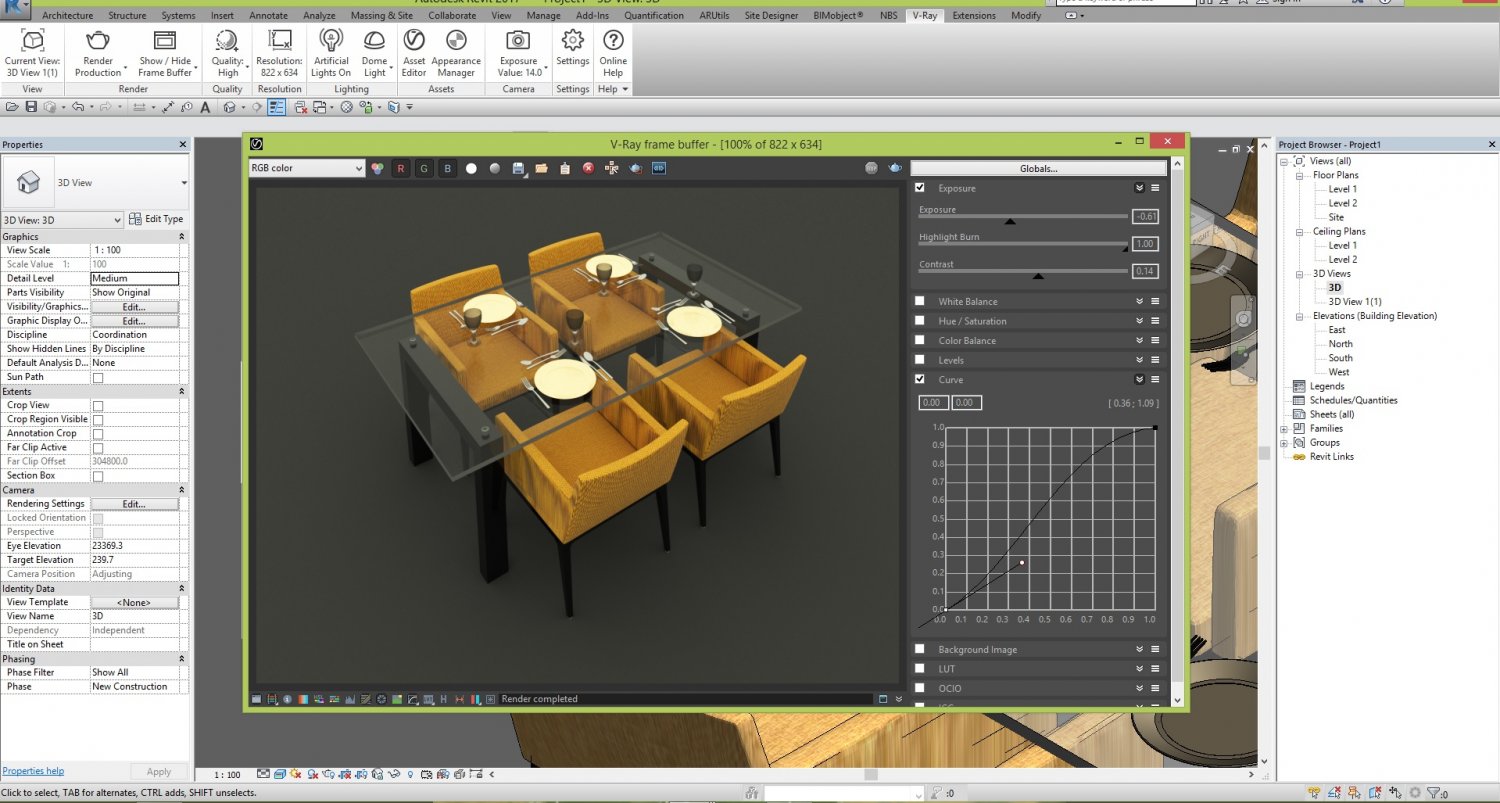Switch to the Architecture ribbon tab
The width and height of the screenshot is (1500, 803).
click(67, 15)
